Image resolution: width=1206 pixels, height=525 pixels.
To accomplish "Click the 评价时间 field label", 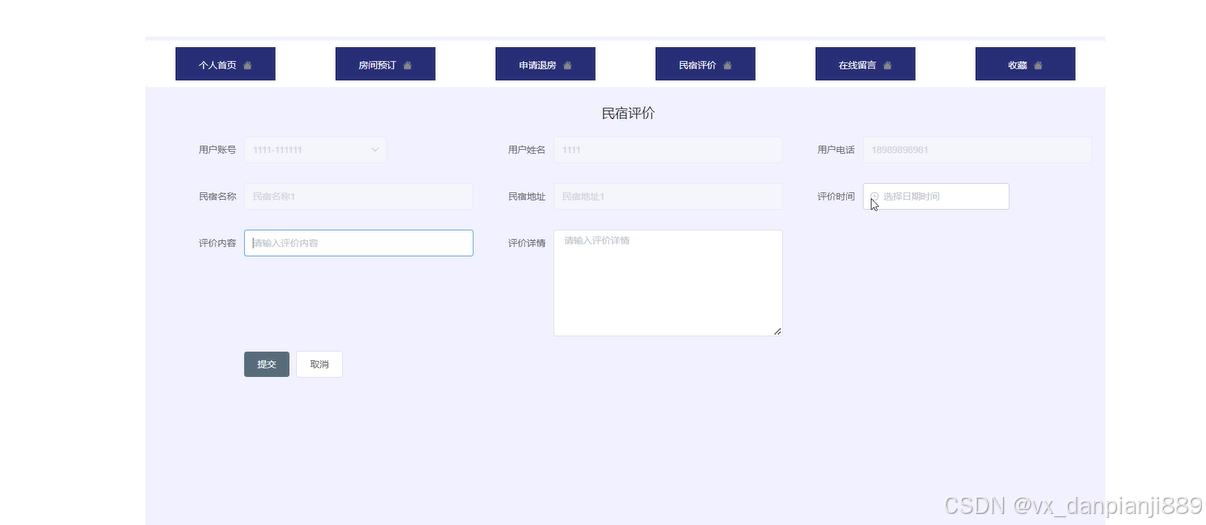I will click(836, 197).
